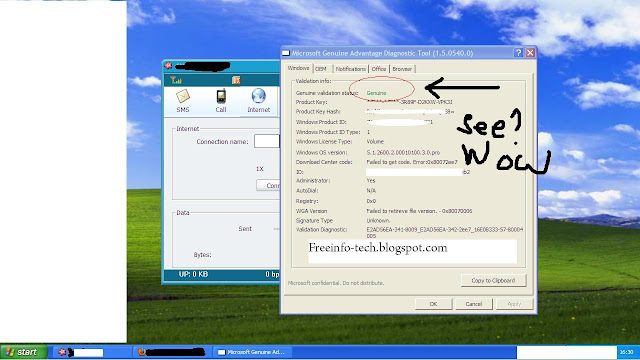
Task: Switch to the Firefox taskbar item
Action: click(x=171, y=352)
